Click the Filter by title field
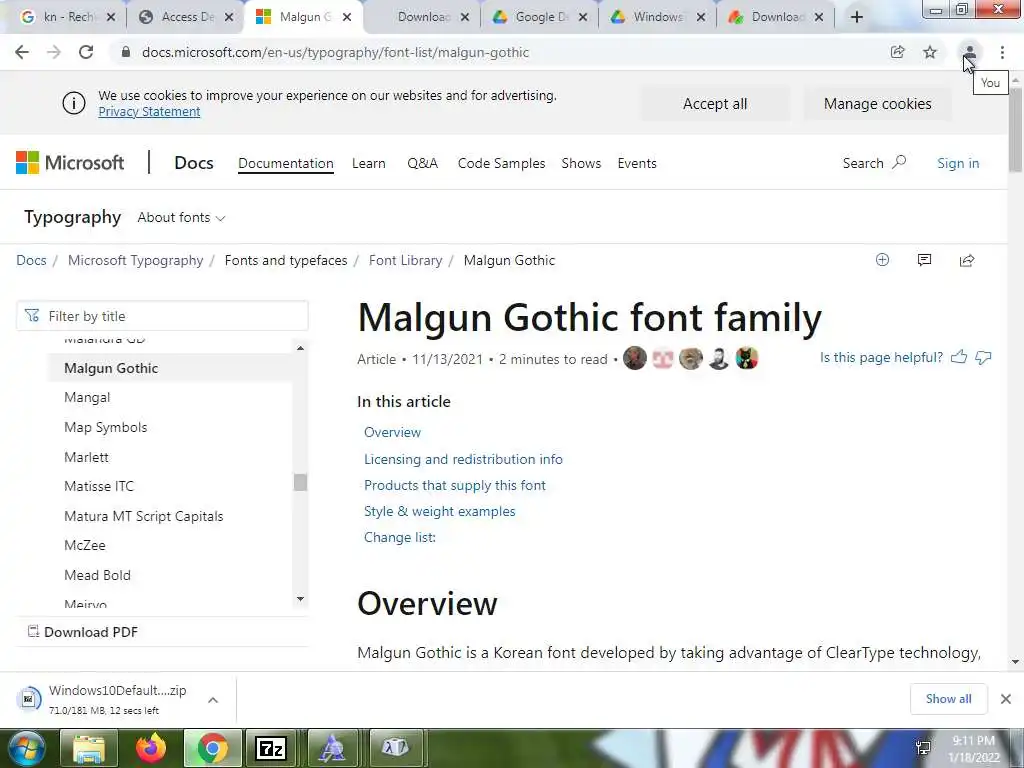Viewport: 1024px width, 768px height. (162, 316)
